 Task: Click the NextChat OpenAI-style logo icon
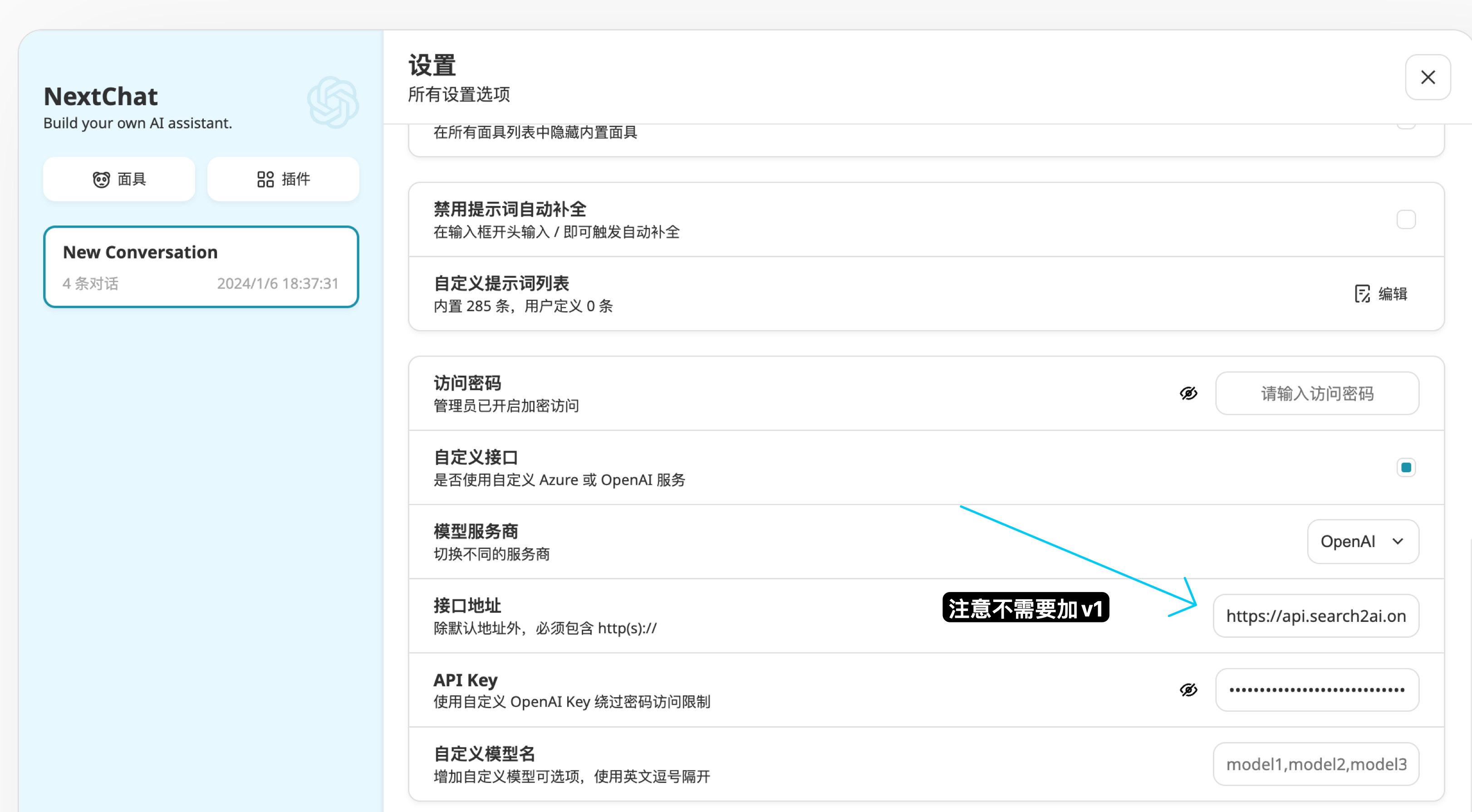pos(332,102)
